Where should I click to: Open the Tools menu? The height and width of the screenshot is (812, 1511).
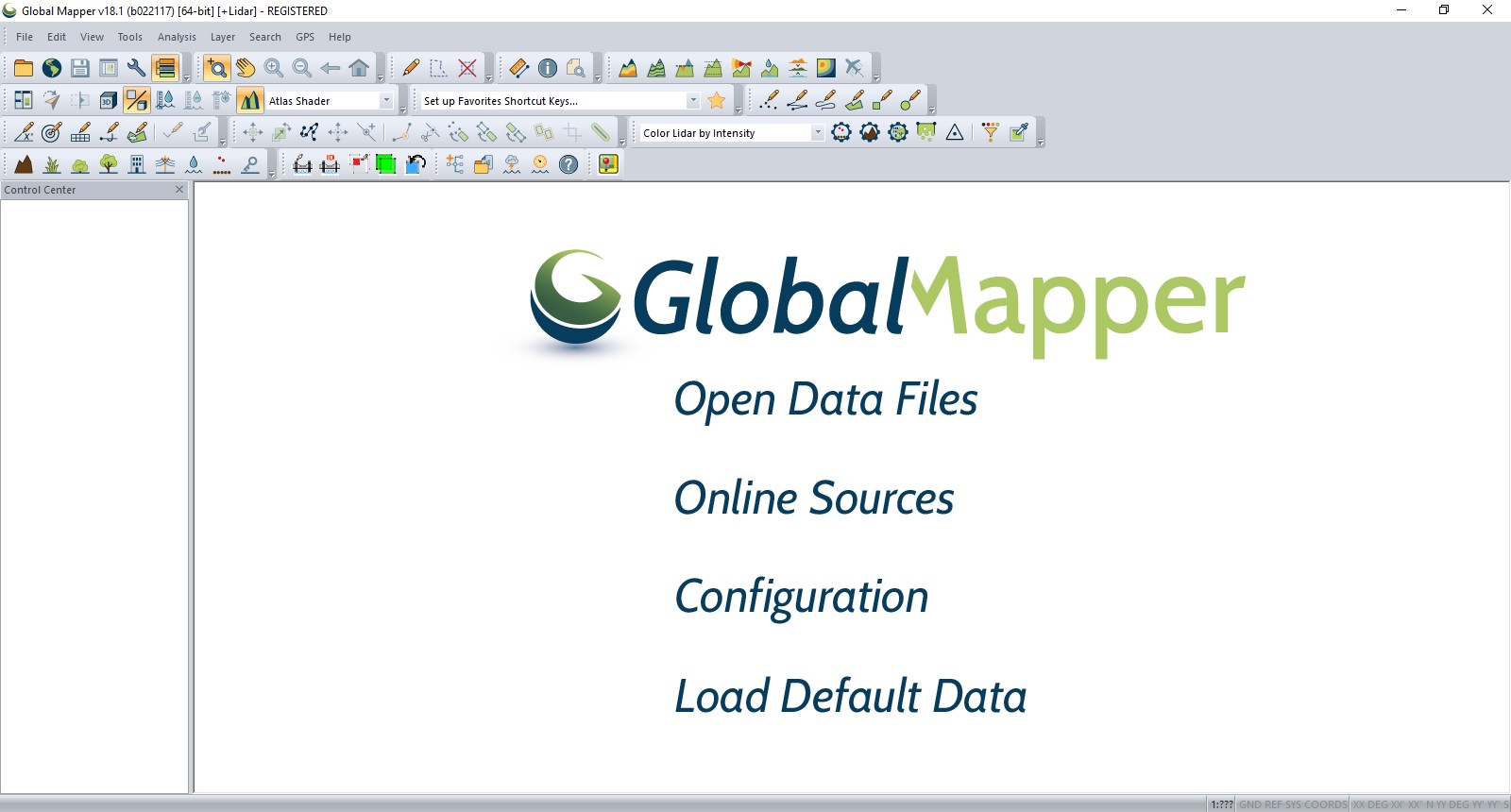[x=129, y=37]
